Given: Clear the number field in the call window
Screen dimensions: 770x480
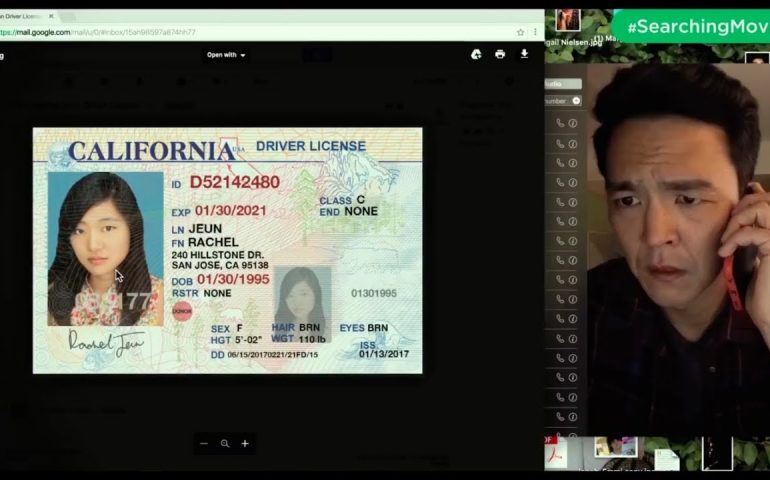Looking at the screenshot, I should 576,101.
